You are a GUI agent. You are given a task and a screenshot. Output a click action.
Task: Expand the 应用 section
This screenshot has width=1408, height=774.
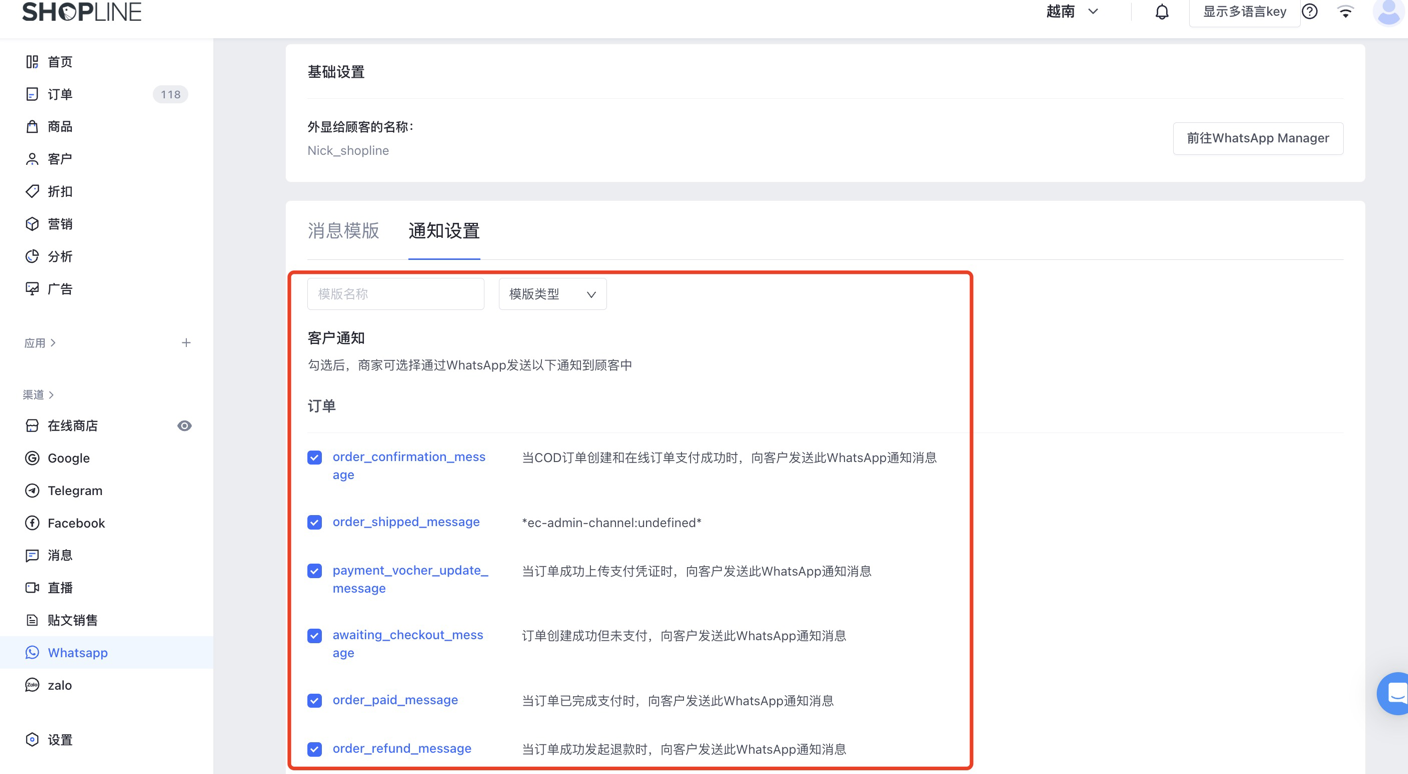pos(40,343)
